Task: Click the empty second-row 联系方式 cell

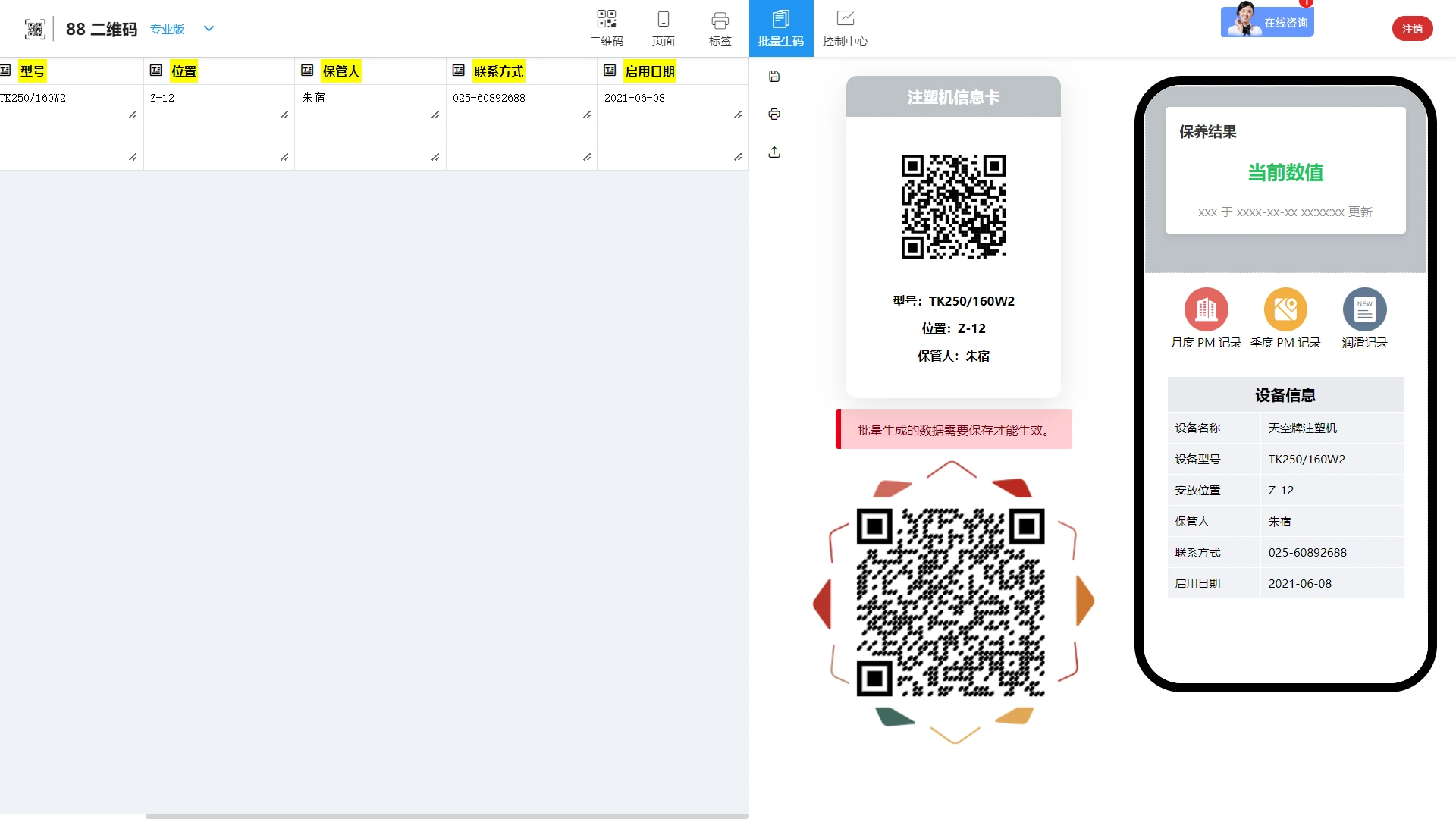Action: 522,148
